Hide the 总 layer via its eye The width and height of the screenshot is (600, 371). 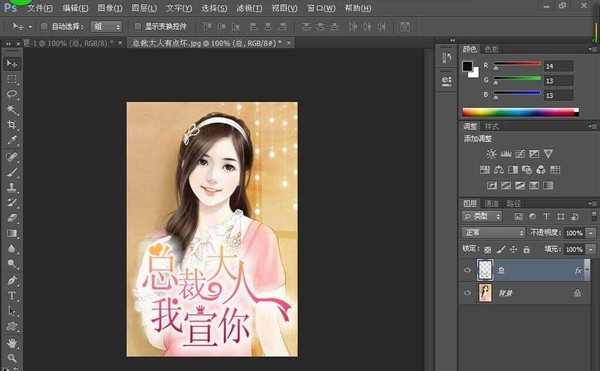coord(467,270)
